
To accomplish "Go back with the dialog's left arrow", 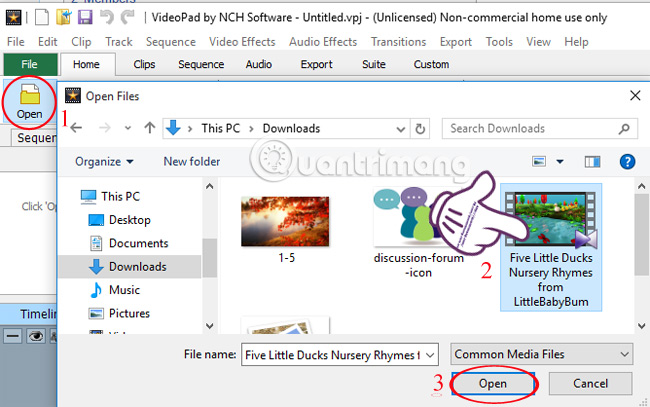I will pos(76,128).
